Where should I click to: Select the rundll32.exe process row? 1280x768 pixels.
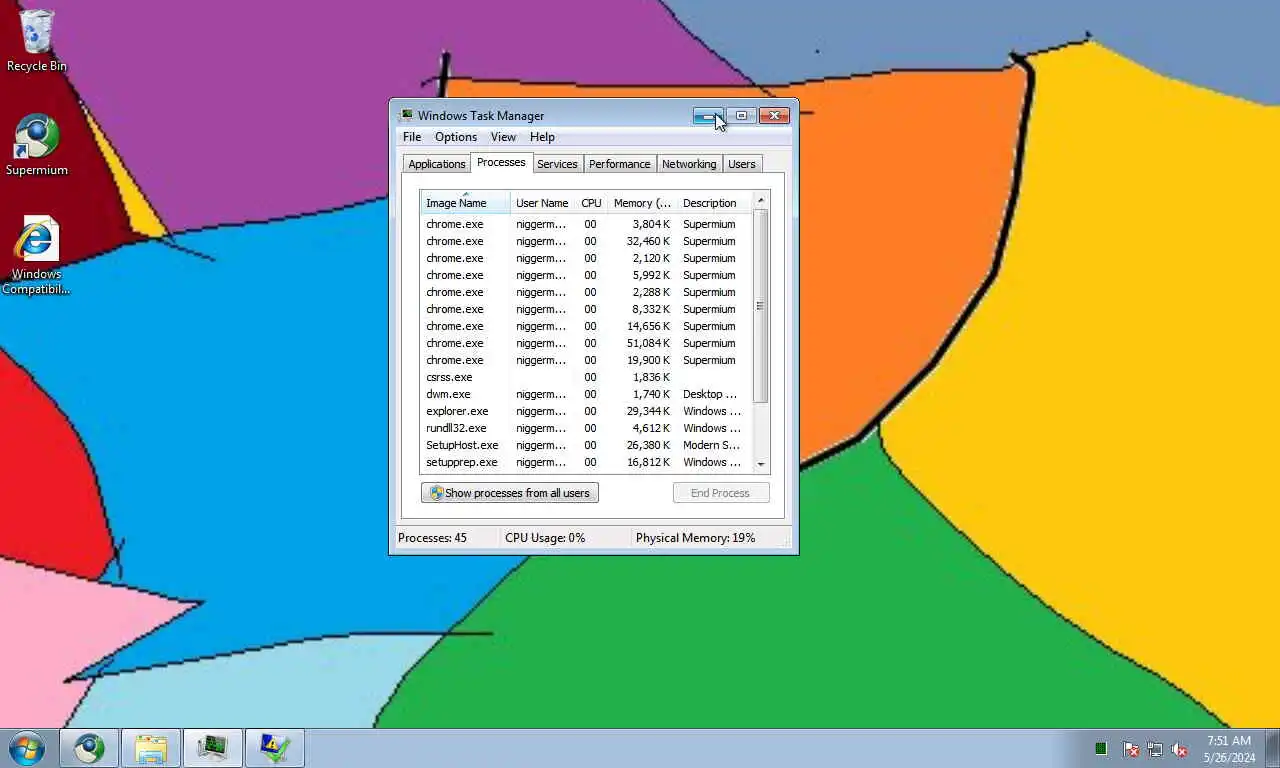click(x=586, y=428)
